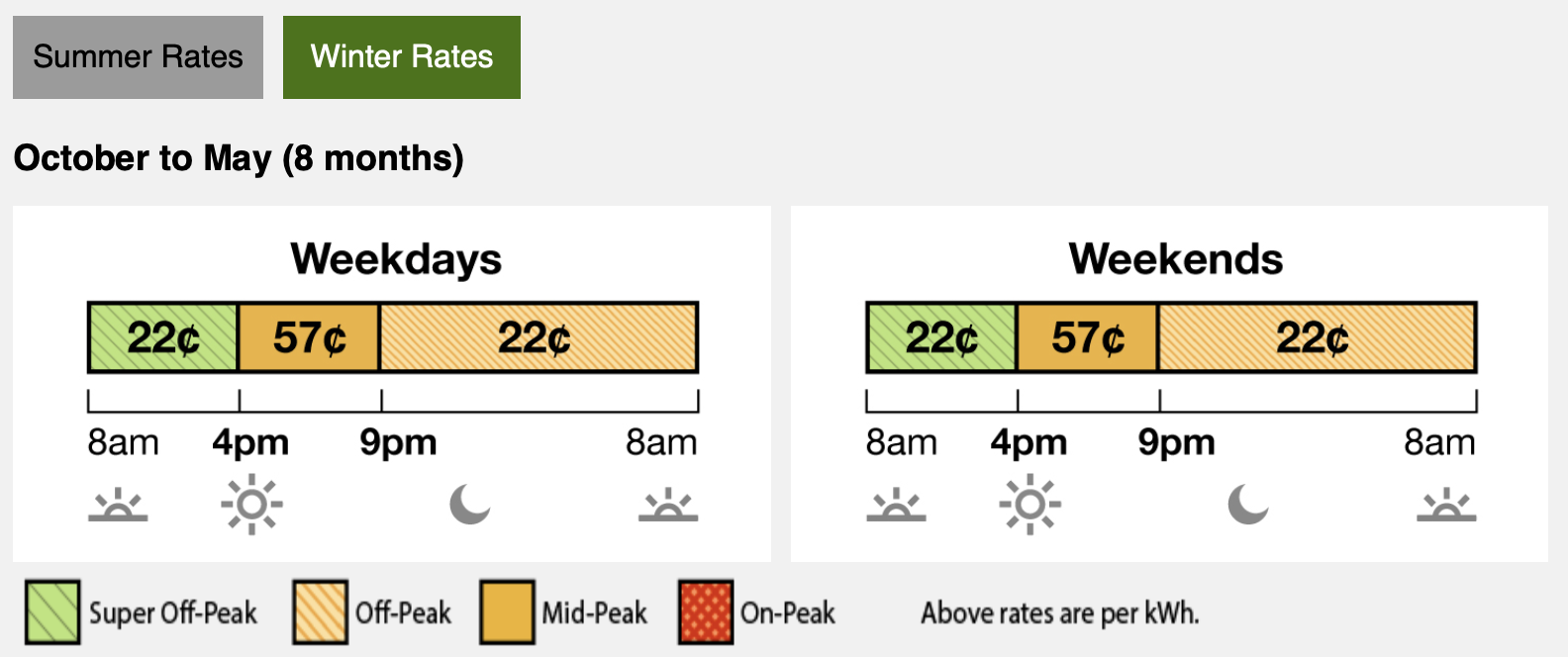Viewport: 1568px width, 657px height.
Task: Click the Weekdays moon icon
Action: [x=470, y=504]
